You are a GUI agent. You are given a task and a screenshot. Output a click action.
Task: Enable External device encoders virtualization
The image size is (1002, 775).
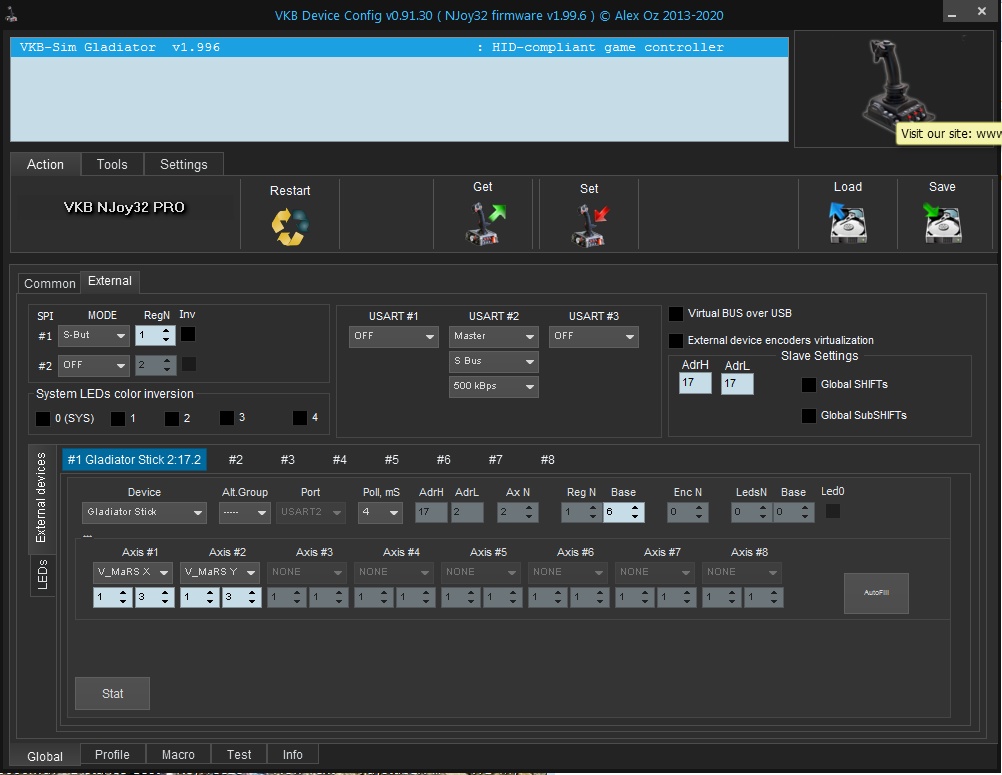675,341
